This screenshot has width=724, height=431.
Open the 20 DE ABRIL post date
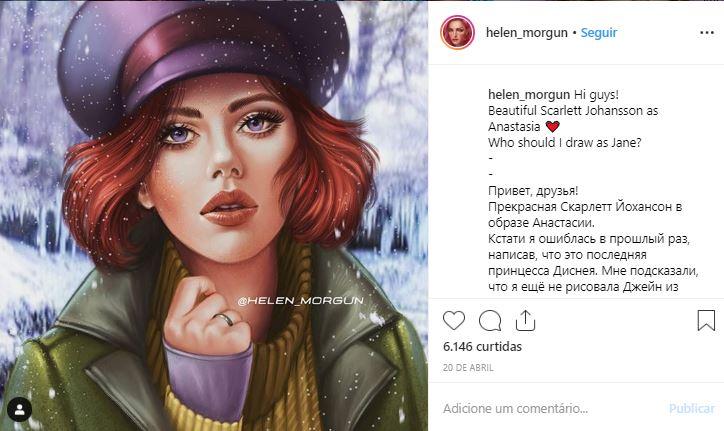tap(468, 368)
